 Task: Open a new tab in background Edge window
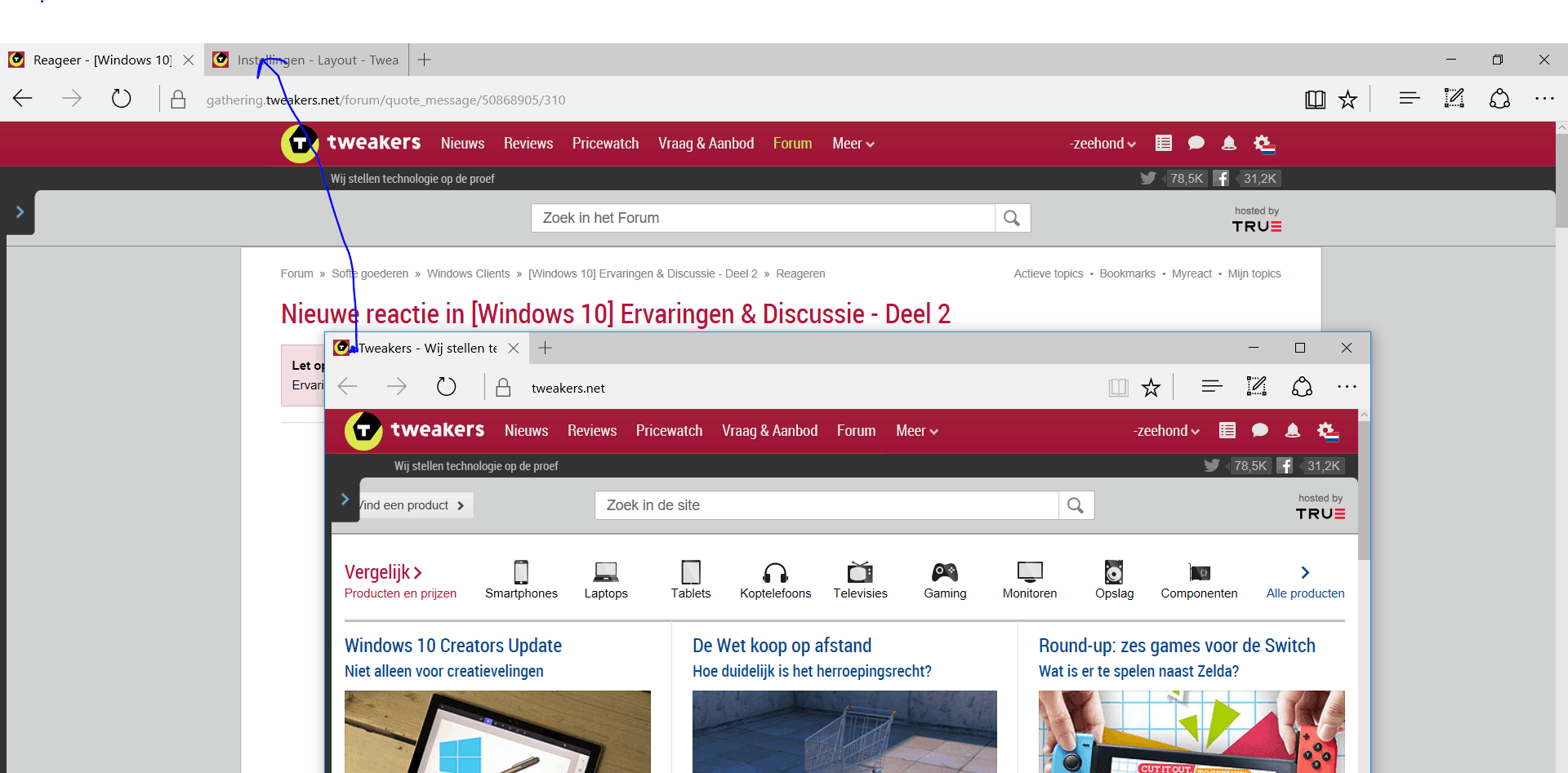click(x=425, y=60)
